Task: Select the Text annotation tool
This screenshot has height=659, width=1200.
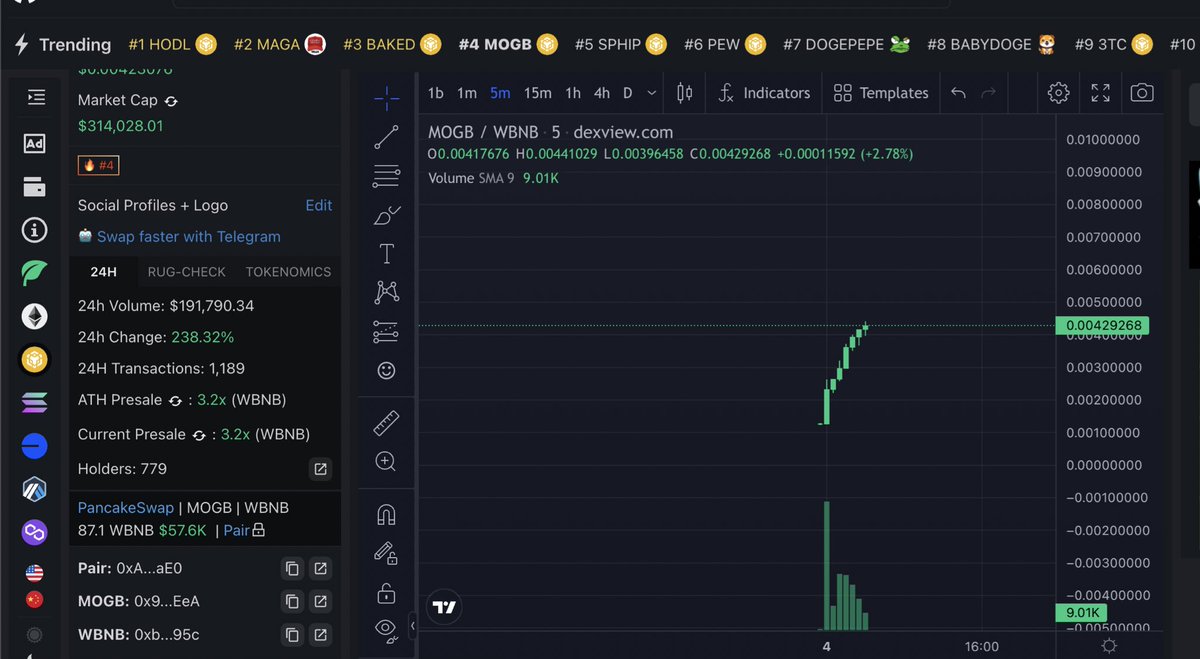Action: click(386, 254)
